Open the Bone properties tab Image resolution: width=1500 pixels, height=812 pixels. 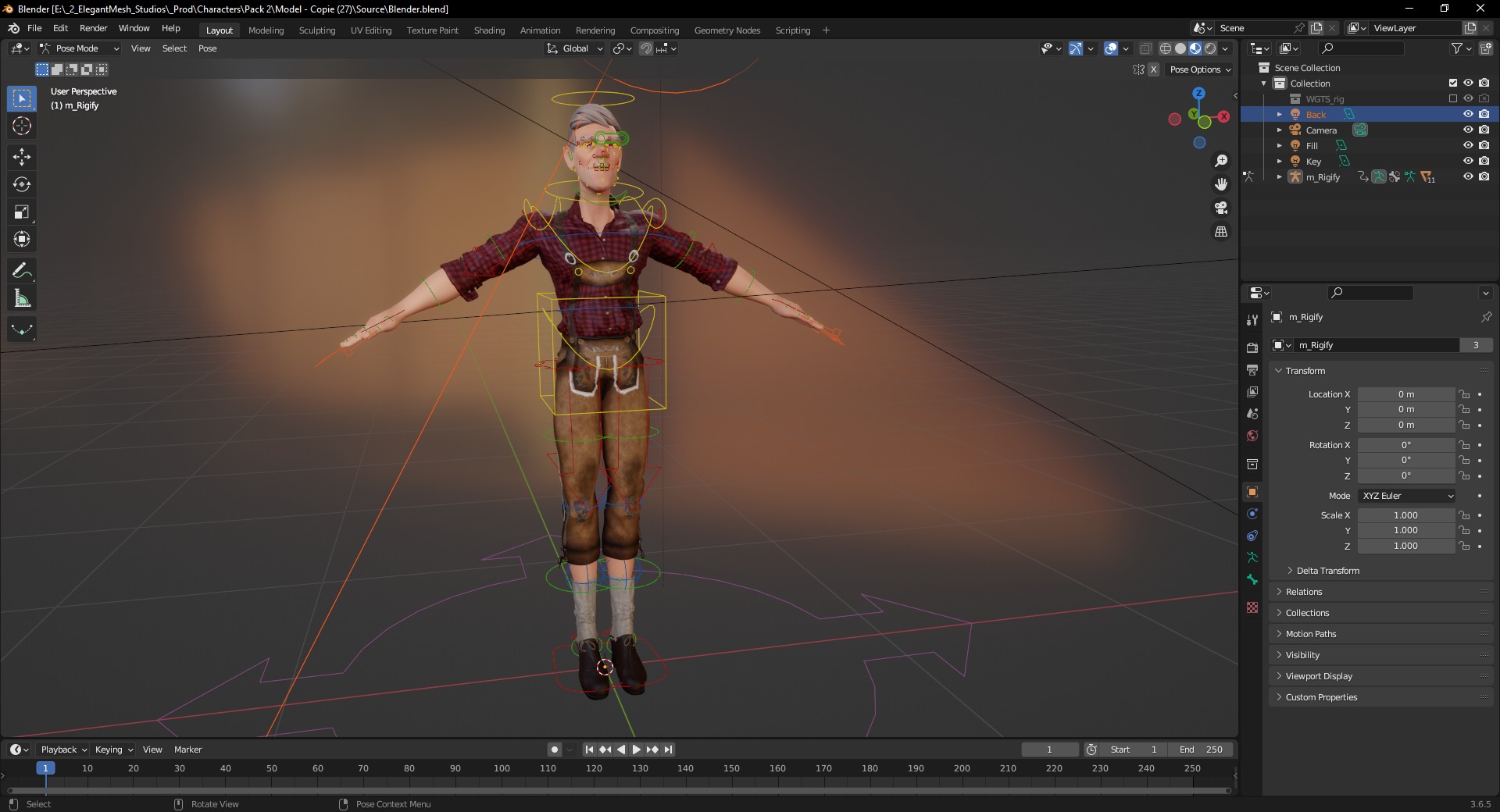pos(1252,579)
